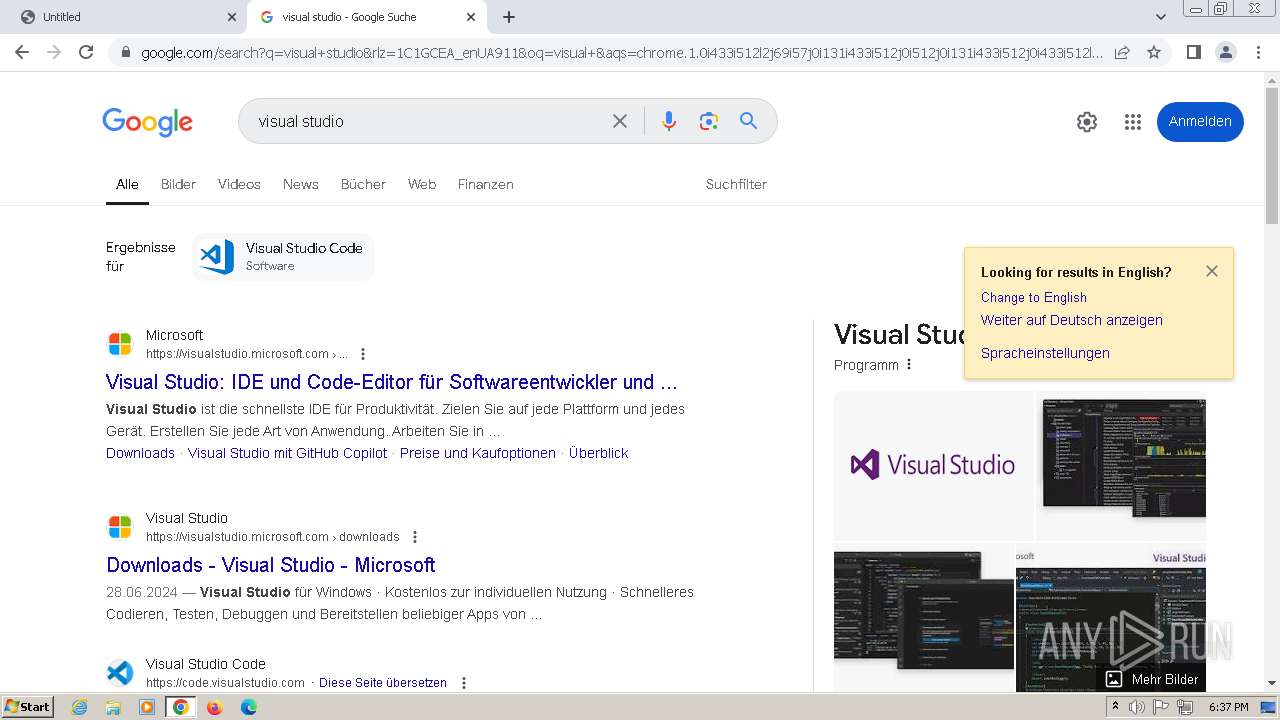The image size is (1280, 720).
Task: Launch Firefox from taskbar
Action: (214, 707)
